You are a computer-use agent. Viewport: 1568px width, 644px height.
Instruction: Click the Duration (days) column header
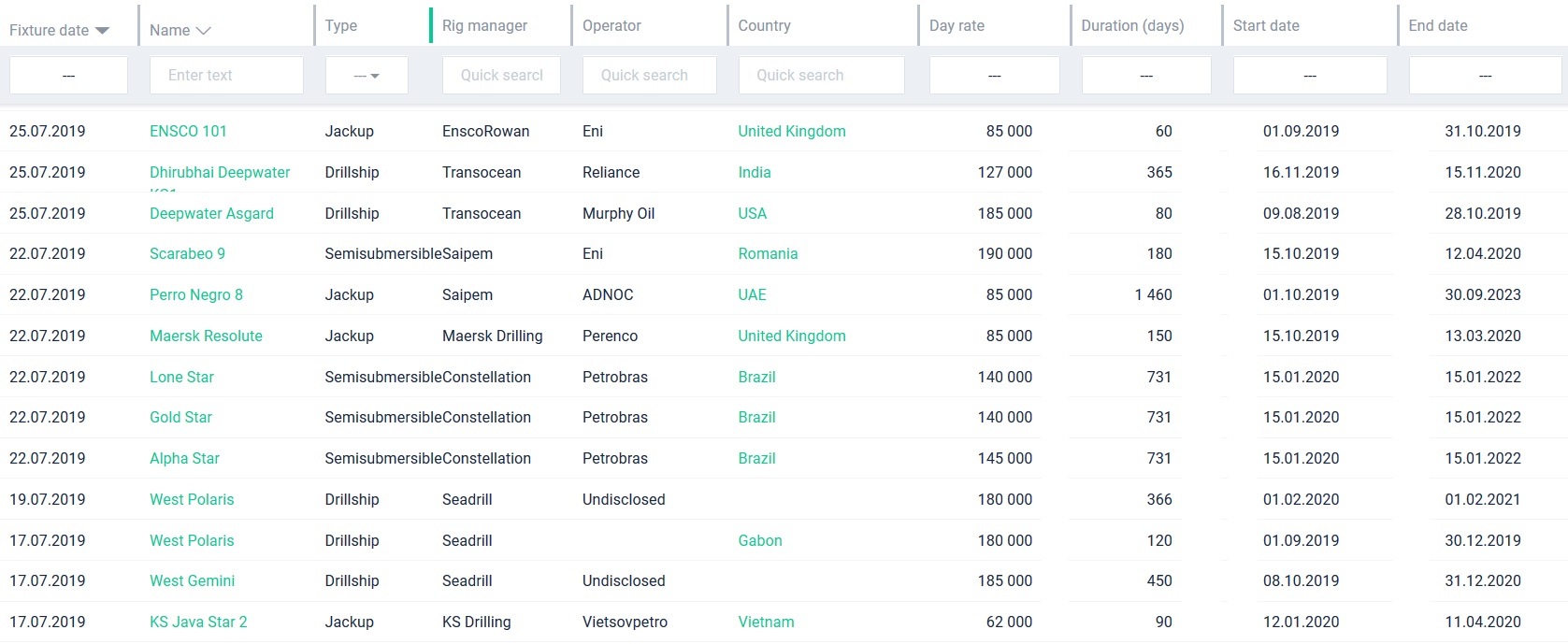pyautogui.click(x=1132, y=26)
